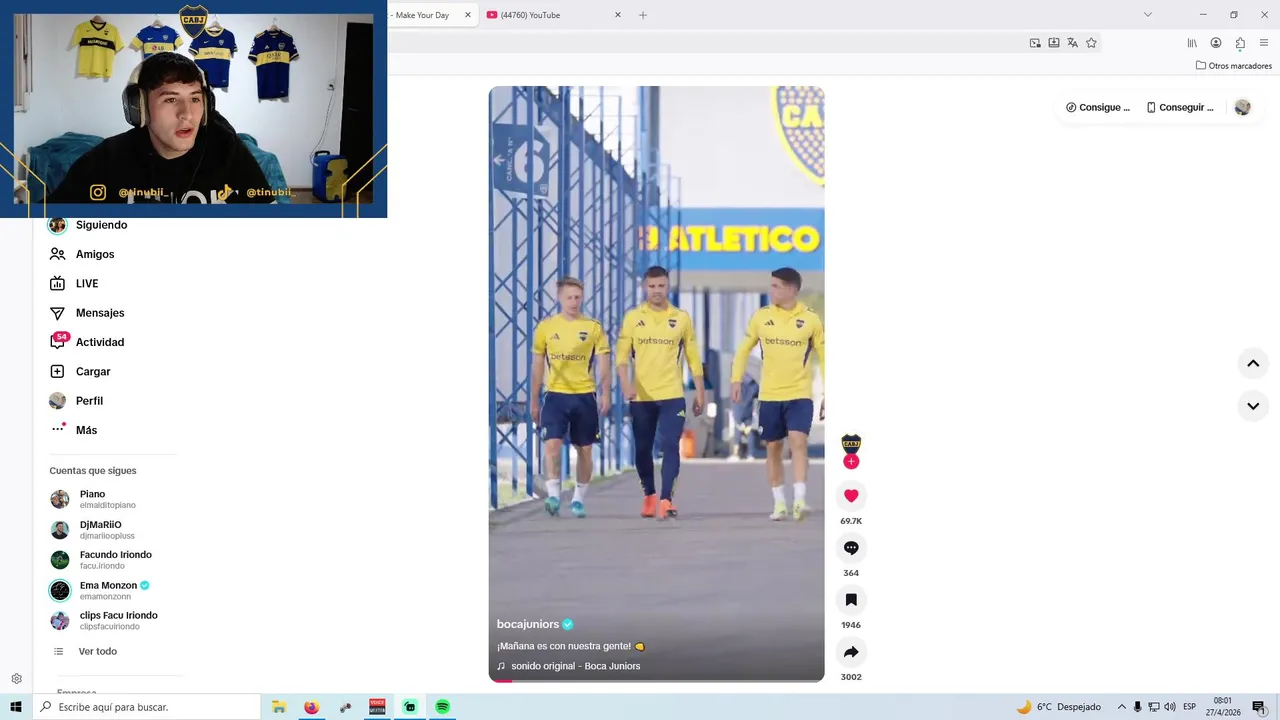Click the Conseguir ... app button
Image resolution: width=1280 pixels, height=720 pixels.
(x=1179, y=107)
